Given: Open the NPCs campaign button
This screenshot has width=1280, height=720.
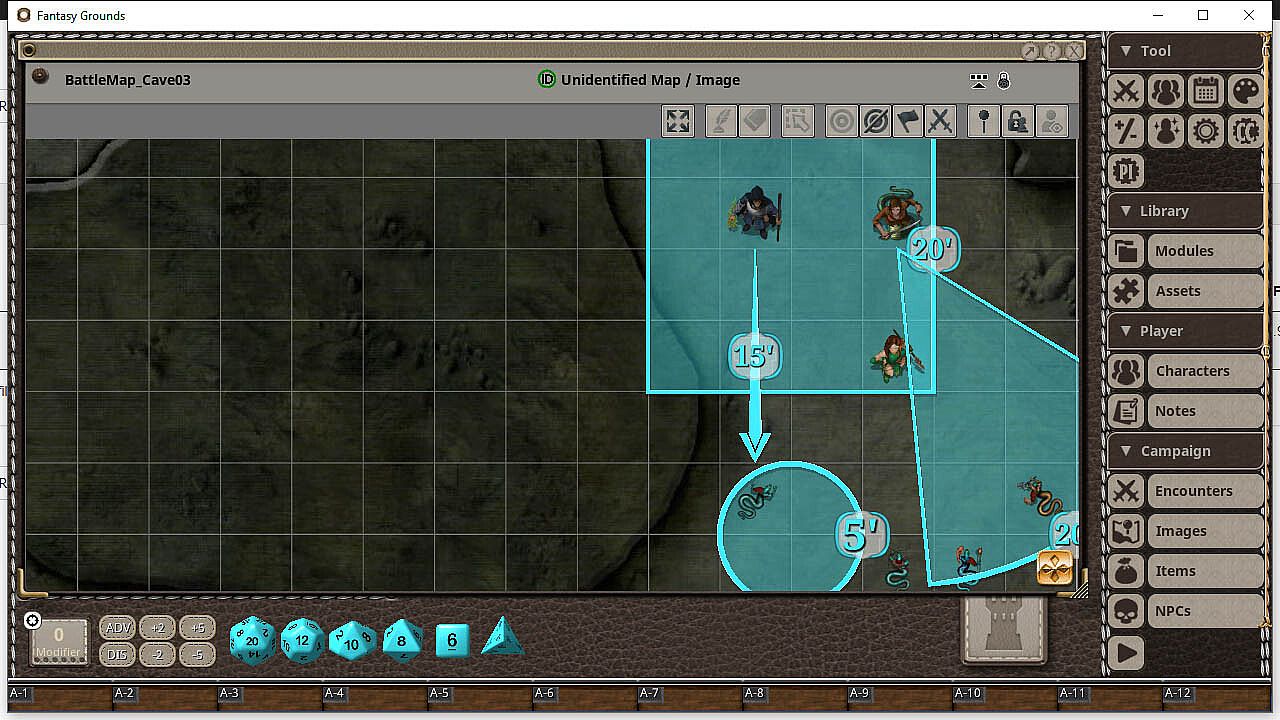Looking at the screenshot, I should coord(1204,611).
